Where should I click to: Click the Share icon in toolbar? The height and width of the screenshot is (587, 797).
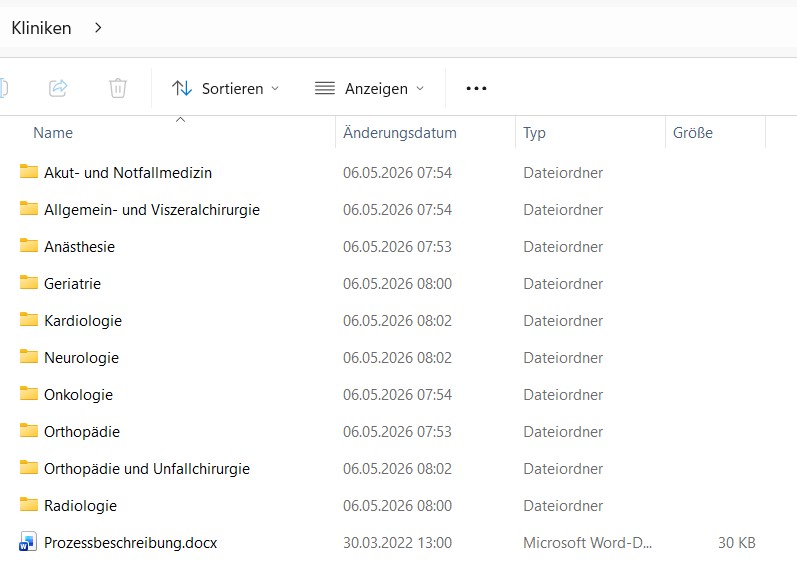click(58, 88)
